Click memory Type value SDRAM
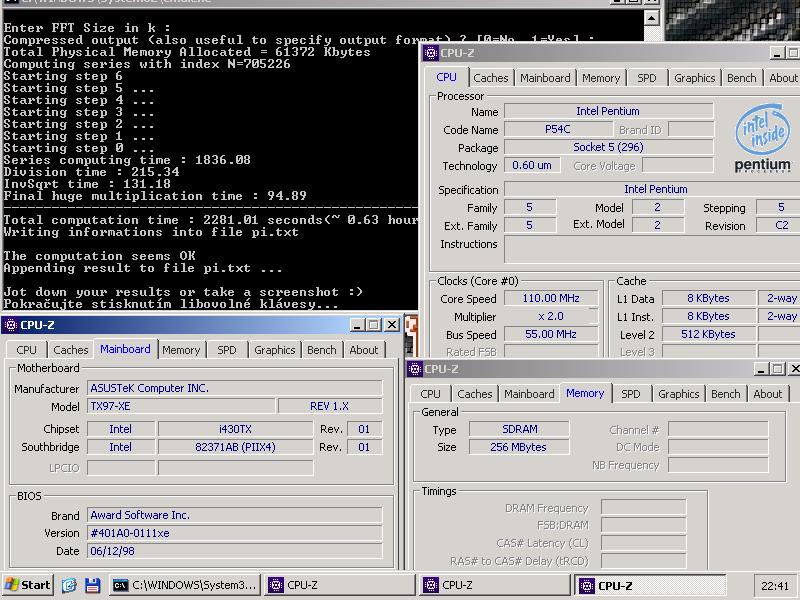The width and height of the screenshot is (800, 600). (519, 429)
